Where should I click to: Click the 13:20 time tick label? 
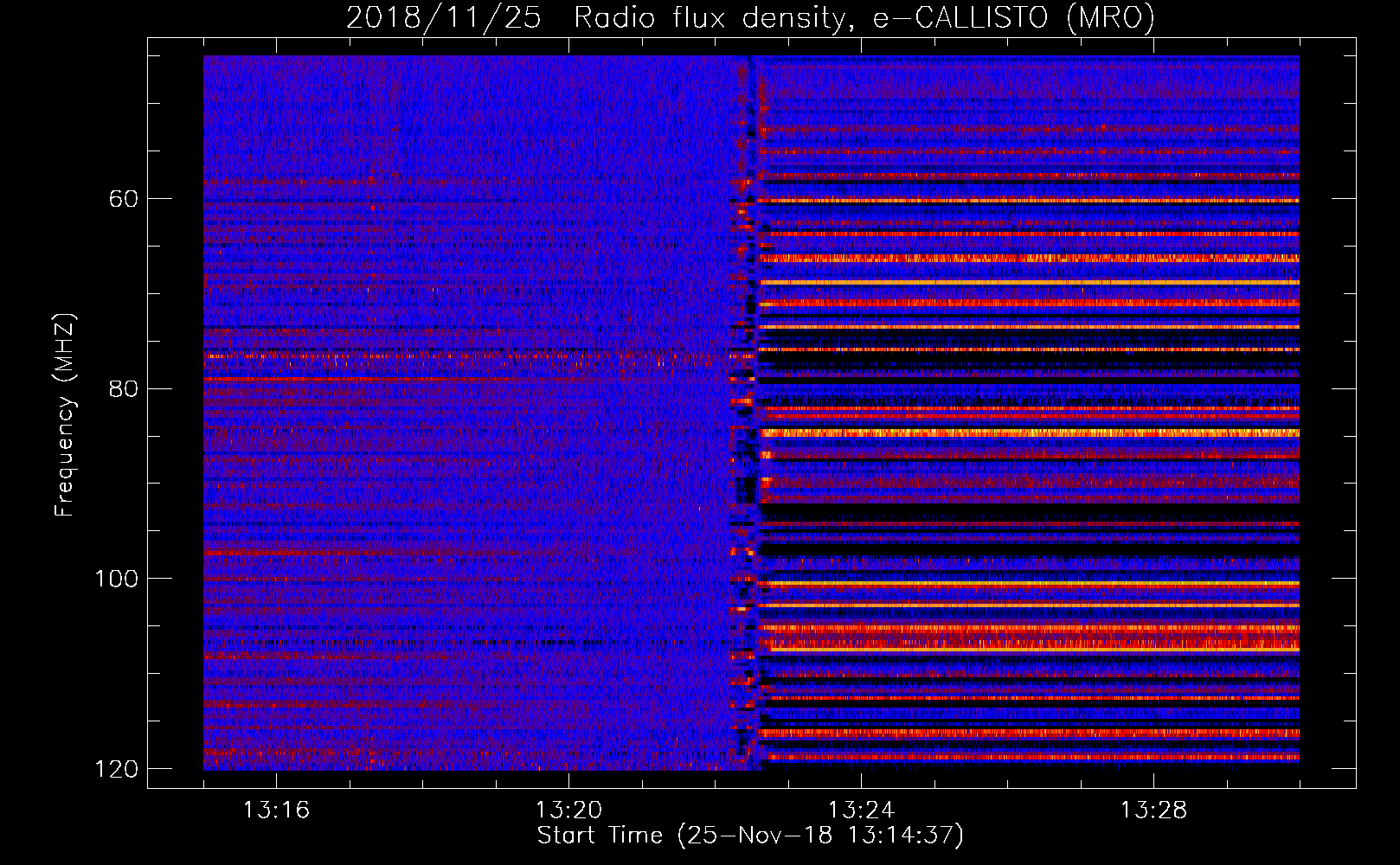point(568,811)
